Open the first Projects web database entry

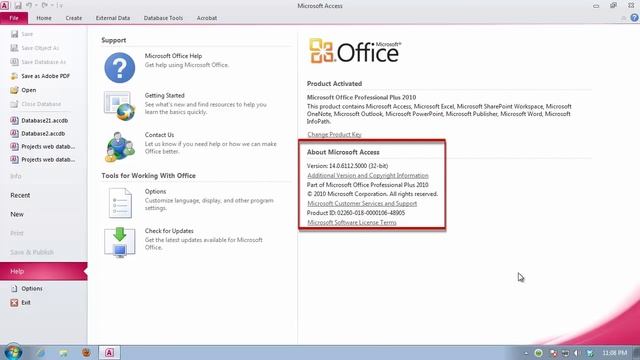click(x=48, y=147)
